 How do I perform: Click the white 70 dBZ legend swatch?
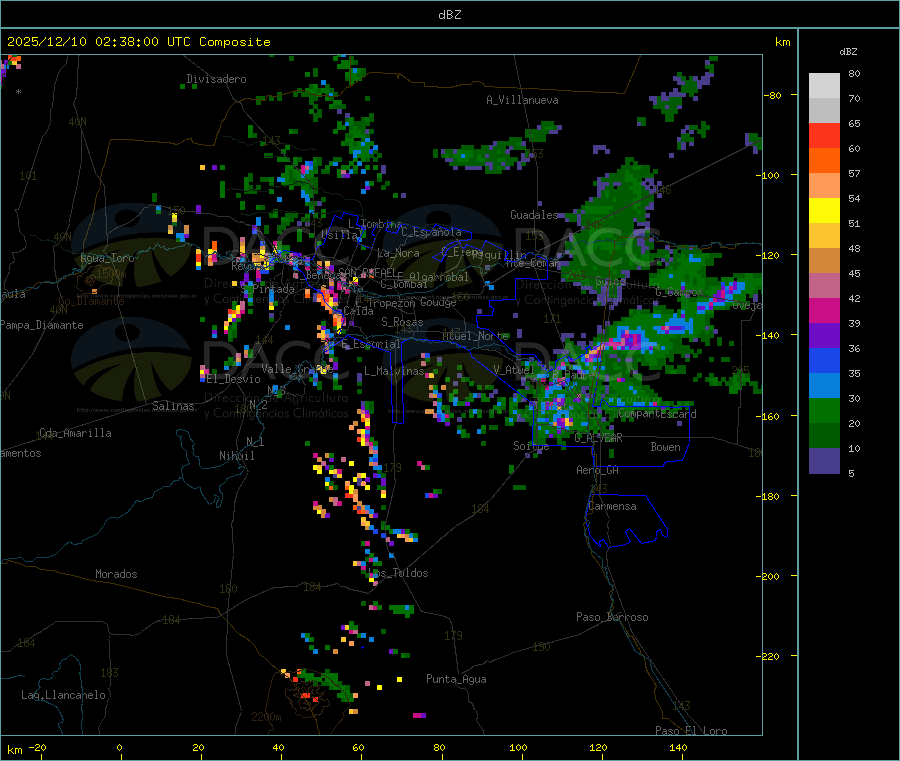(x=824, y=86)
